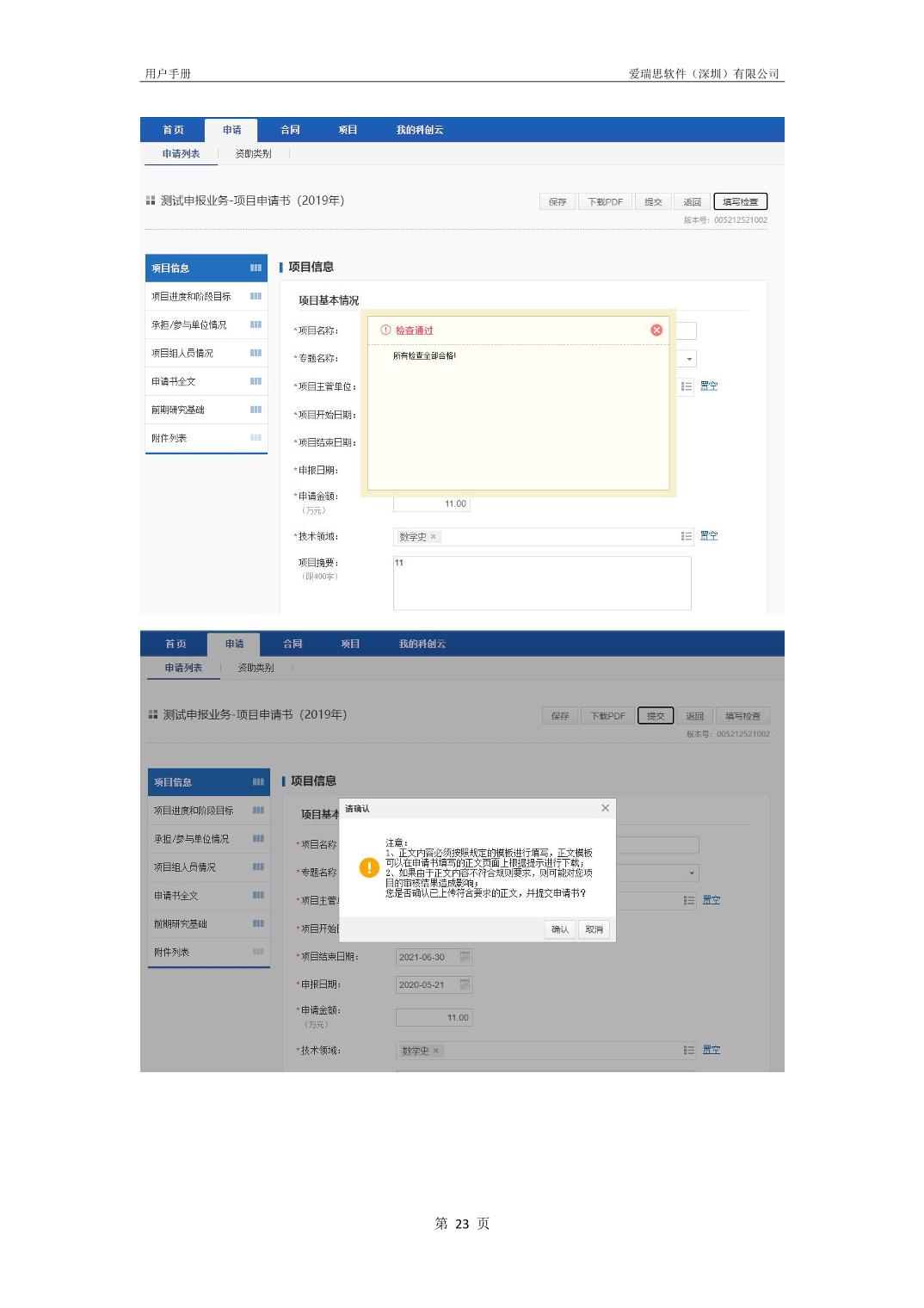924x1308 pixels.
Task: Remove the 数学史 tag in upper form
Action: click(x=434, y=537)
